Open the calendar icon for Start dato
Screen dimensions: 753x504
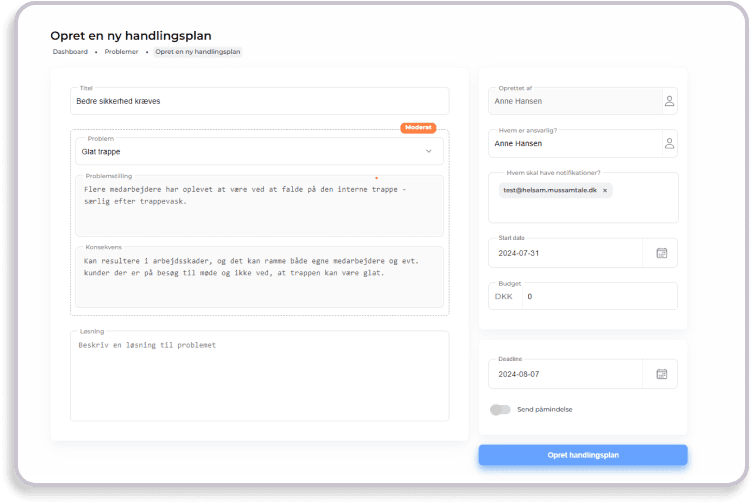coord(661,253)
